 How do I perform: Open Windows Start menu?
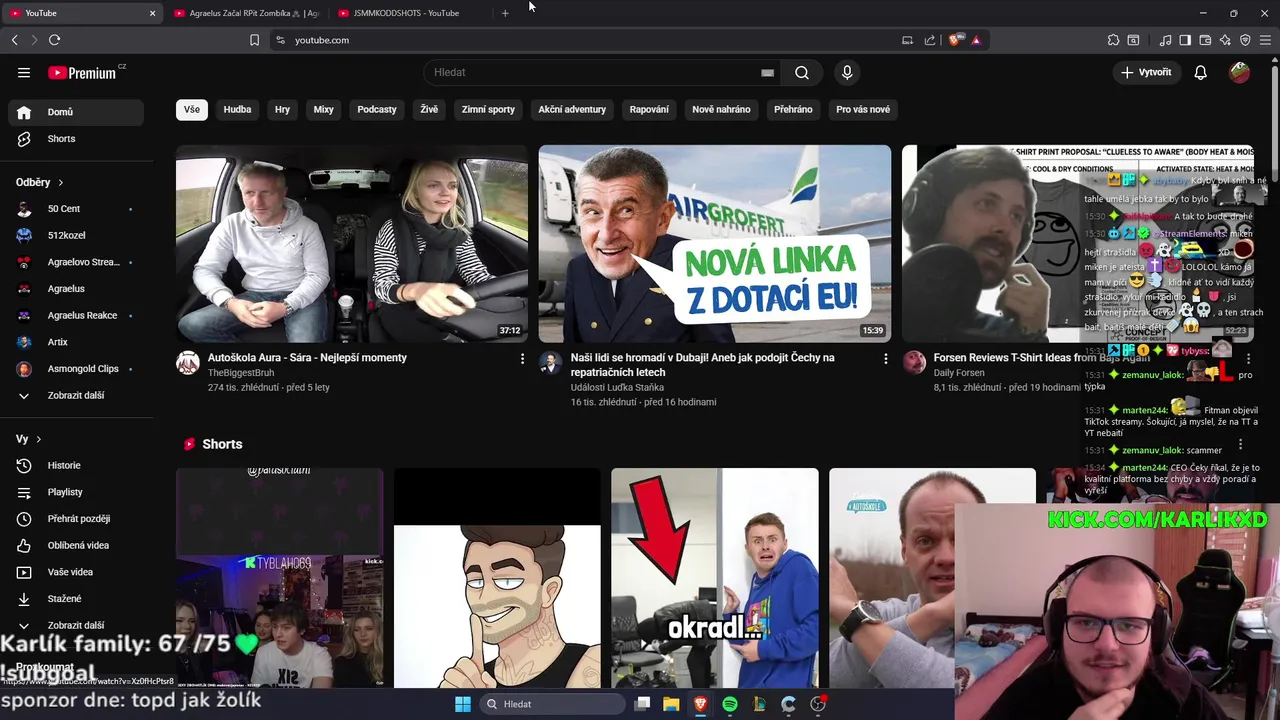[463, 704]
